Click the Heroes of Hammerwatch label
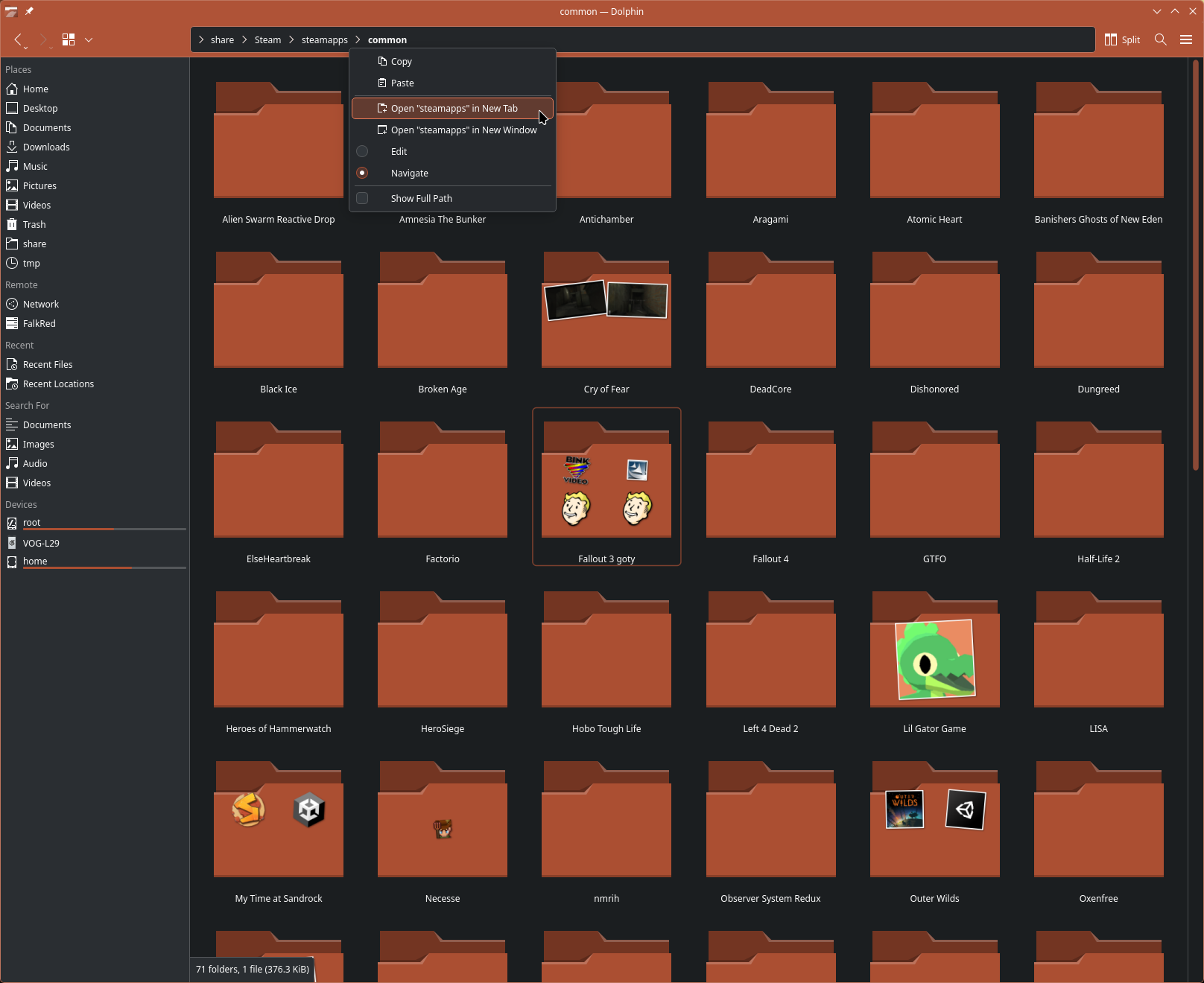 pos(279,728)
